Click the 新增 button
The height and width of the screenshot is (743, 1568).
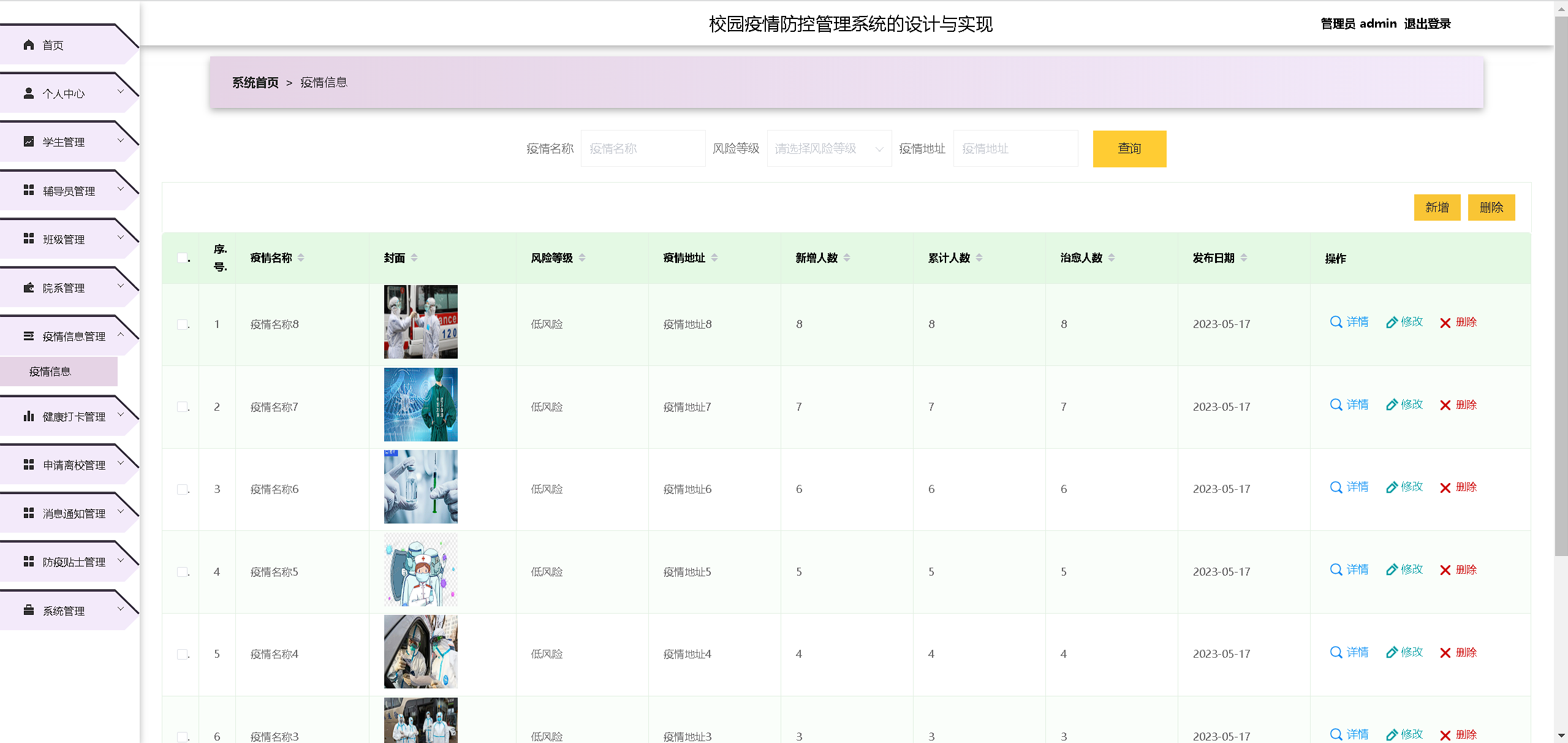pyautogui.click(x=1436, y=207)
